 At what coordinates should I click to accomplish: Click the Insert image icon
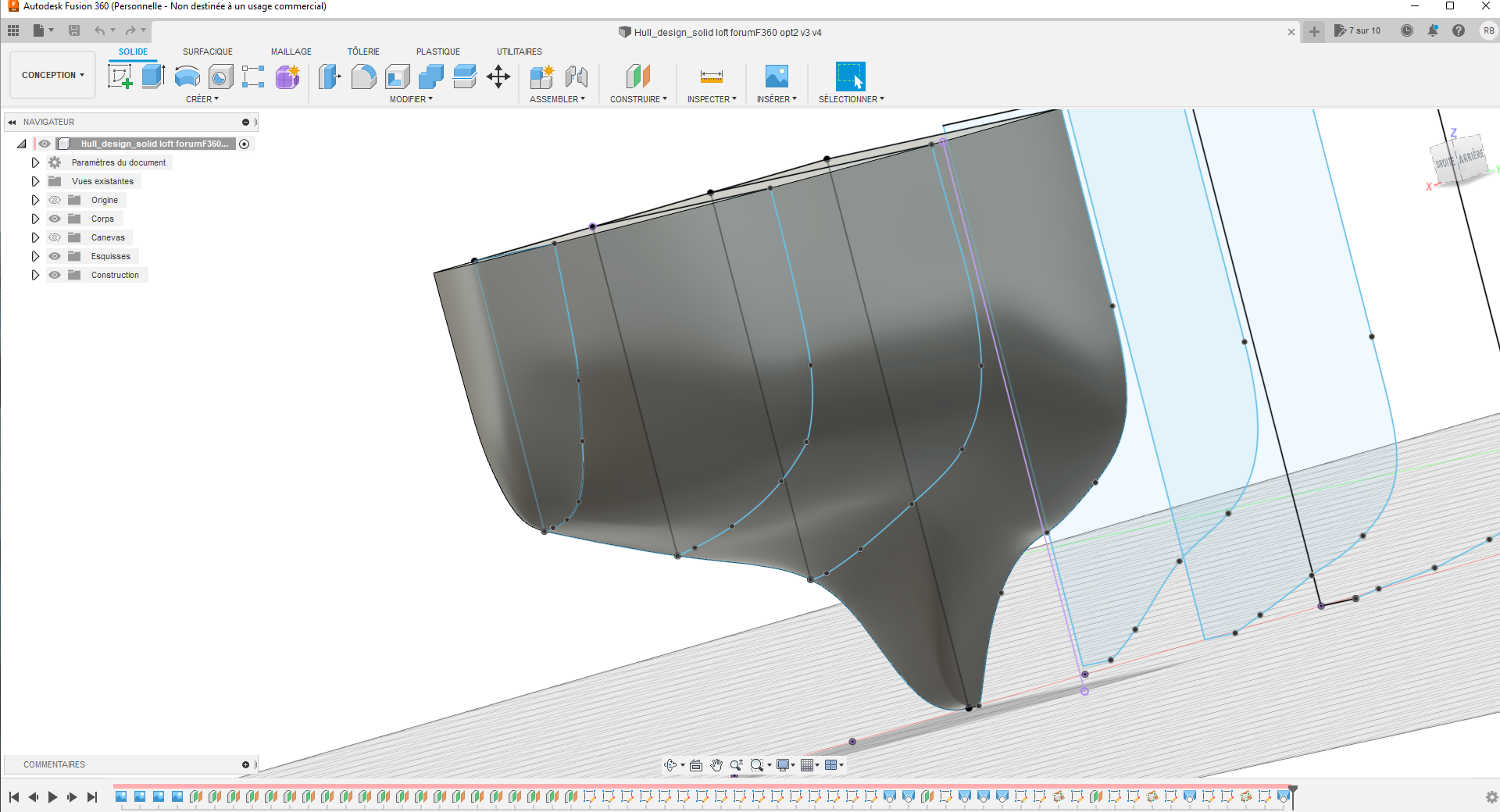(x=777, y=77)
